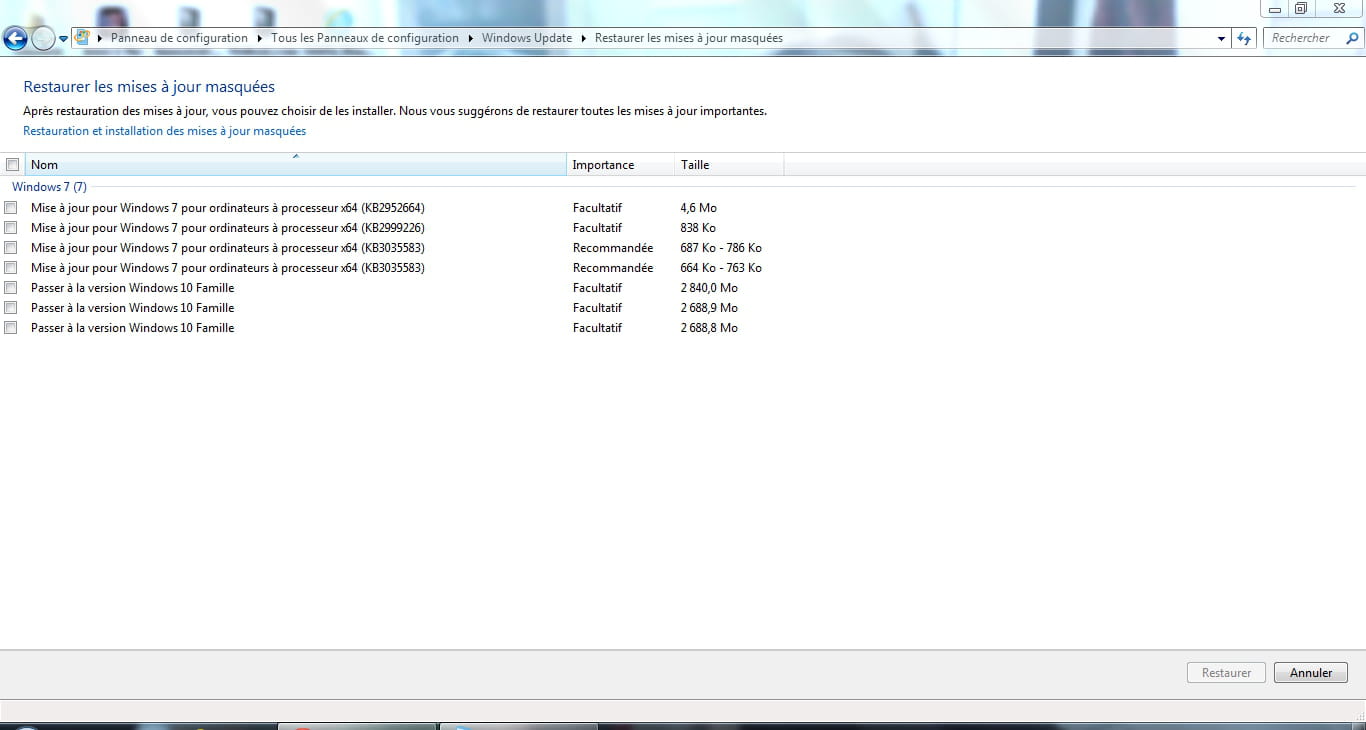Open 'Restauration et installation des mises à jour masquées' link
1366x730 pixels.
click(165, 131)
